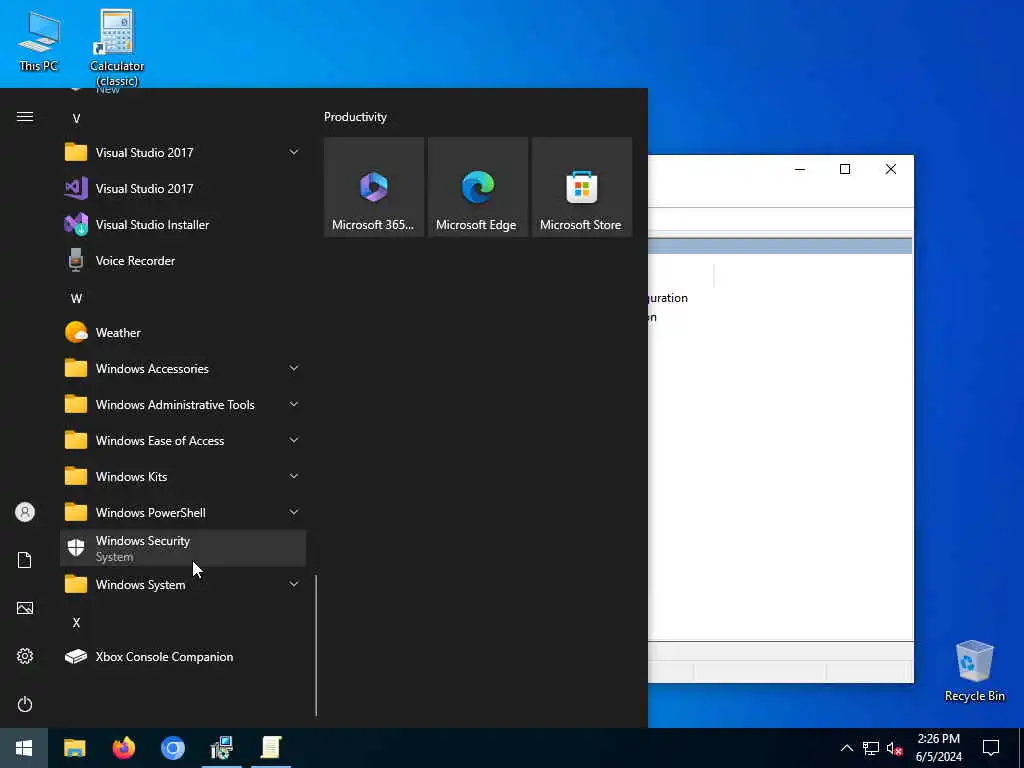
Task: Expand the Windows System folder
Action: 183,584
